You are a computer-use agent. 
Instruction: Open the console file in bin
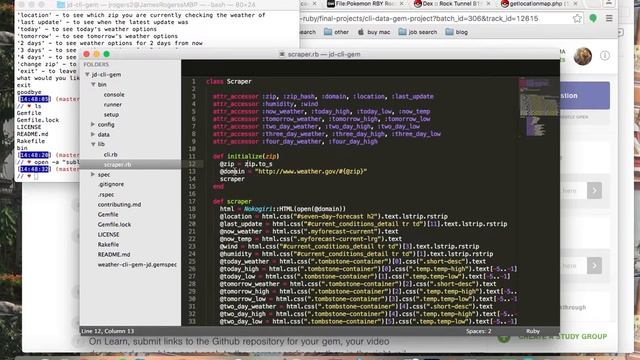[114, 94]
